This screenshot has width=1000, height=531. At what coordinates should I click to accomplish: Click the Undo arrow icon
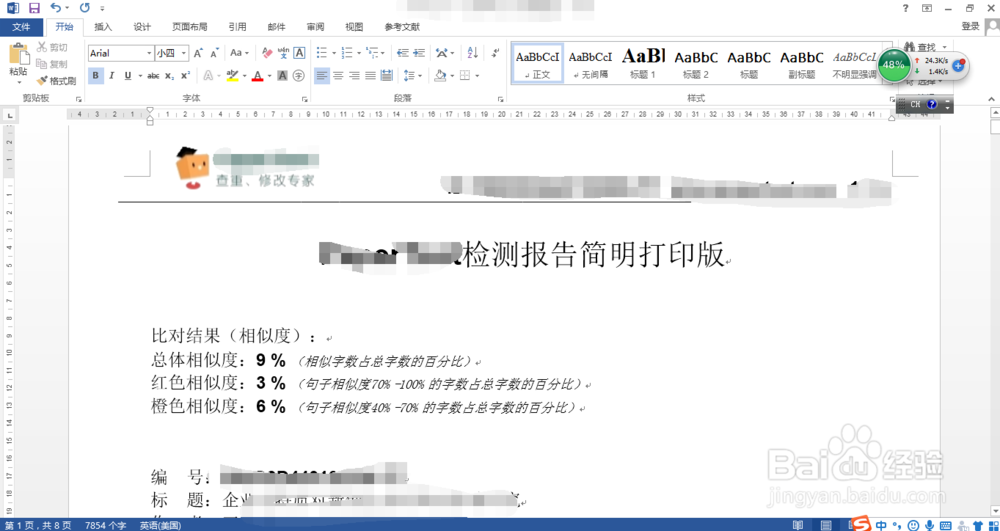(55, 8)
